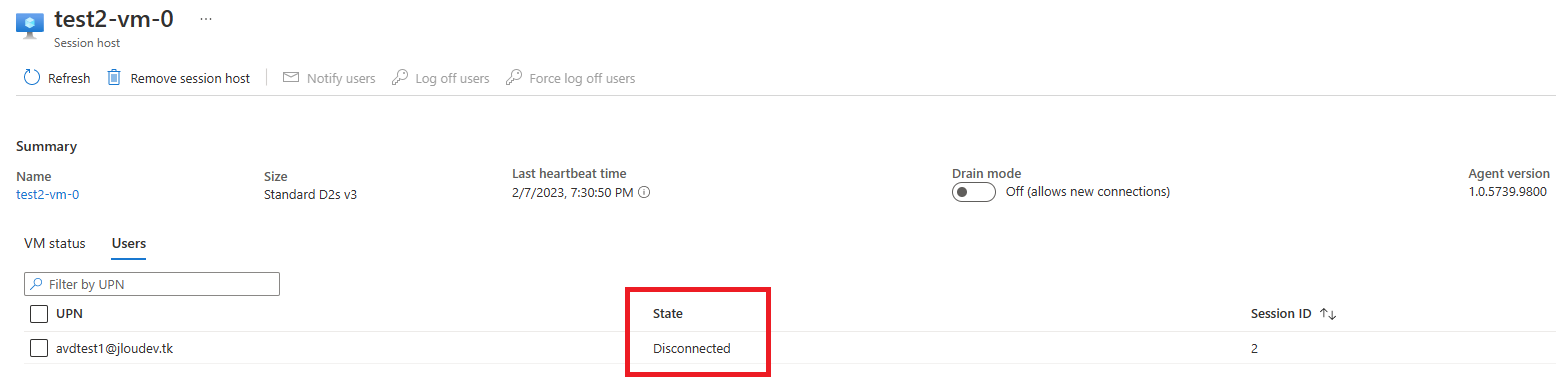This screenshot has height=381, width=1556.
Task: Click the Force log off users button
Action: click(570, 78)
